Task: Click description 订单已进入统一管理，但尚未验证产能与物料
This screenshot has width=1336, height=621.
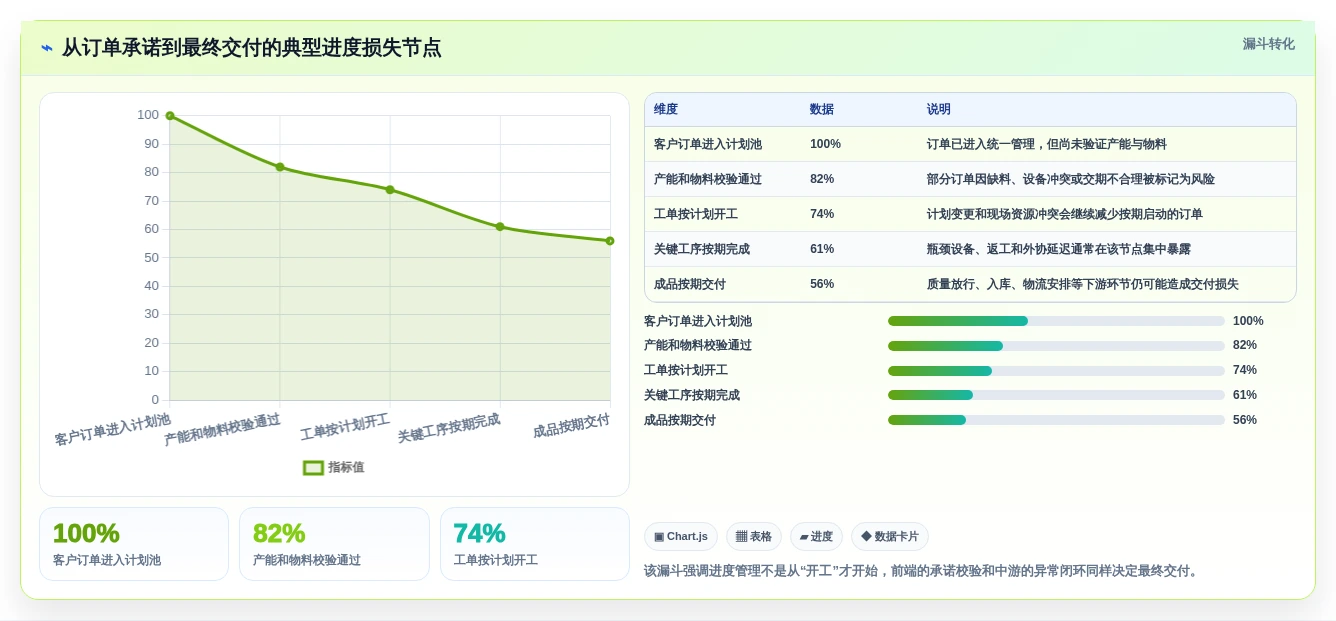Action: (1047, 145)
